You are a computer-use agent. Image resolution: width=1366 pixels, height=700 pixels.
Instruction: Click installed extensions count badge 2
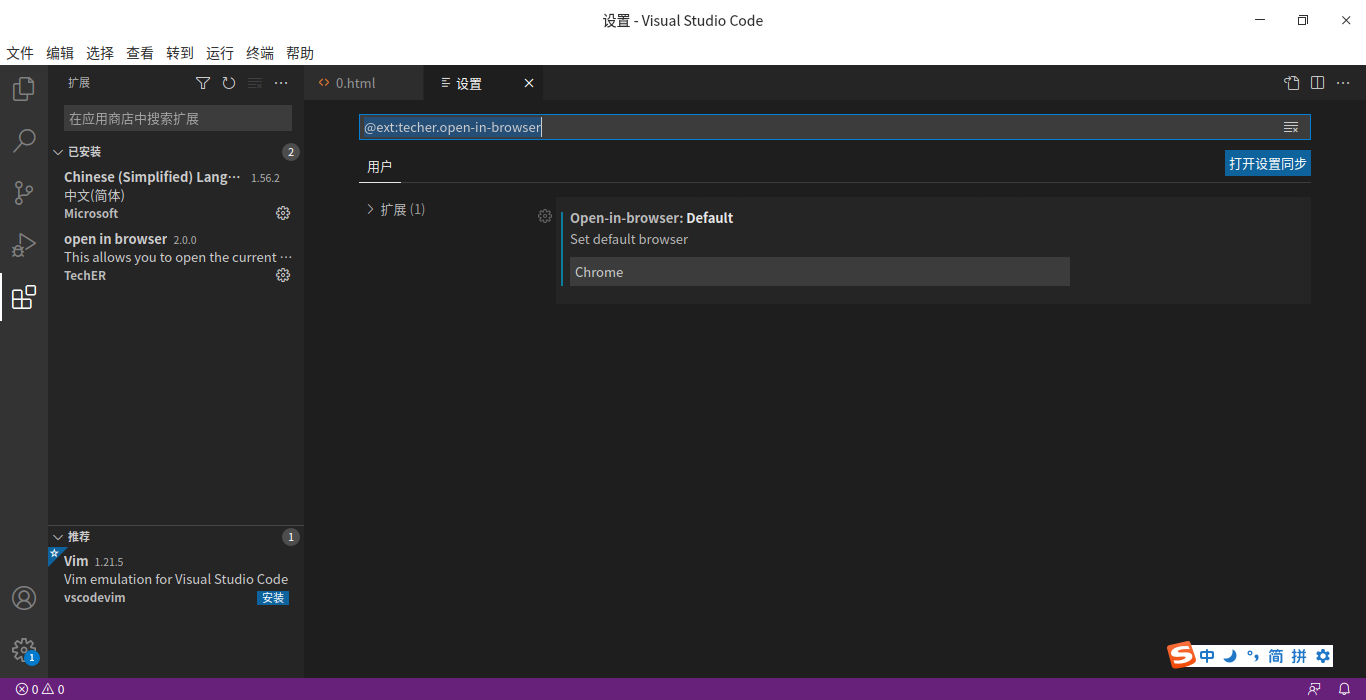tap(291, 152)
